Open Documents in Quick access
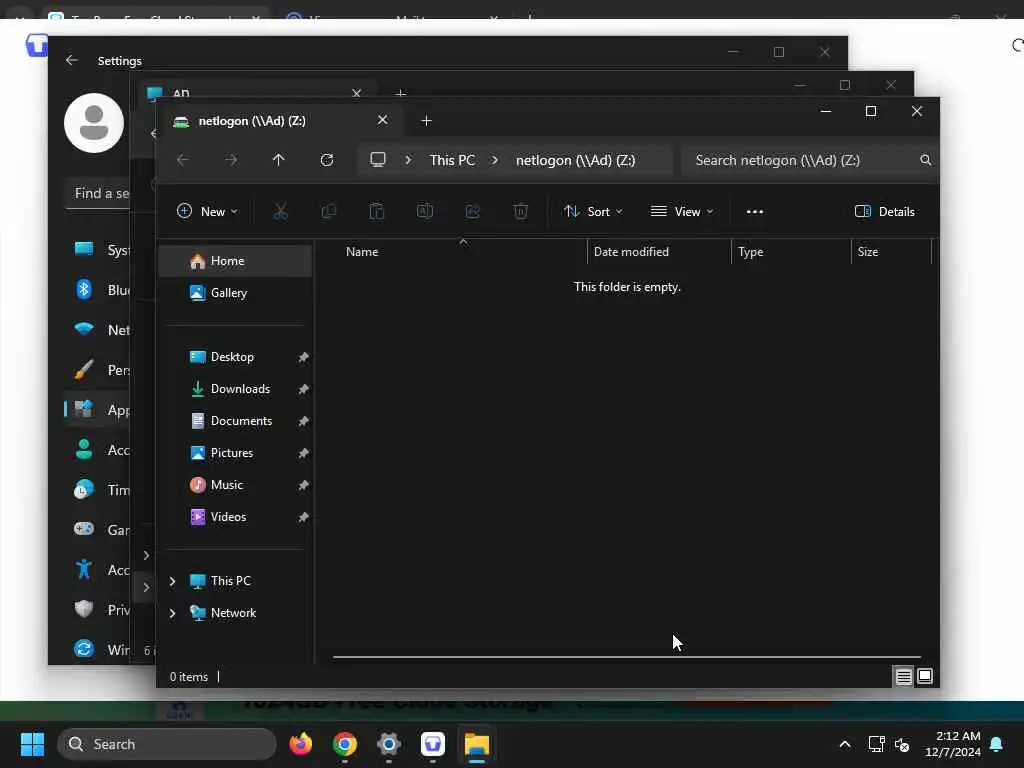The width and height of the screenshot is (1024, 768). pyautogui.click(x=241, y=421)
